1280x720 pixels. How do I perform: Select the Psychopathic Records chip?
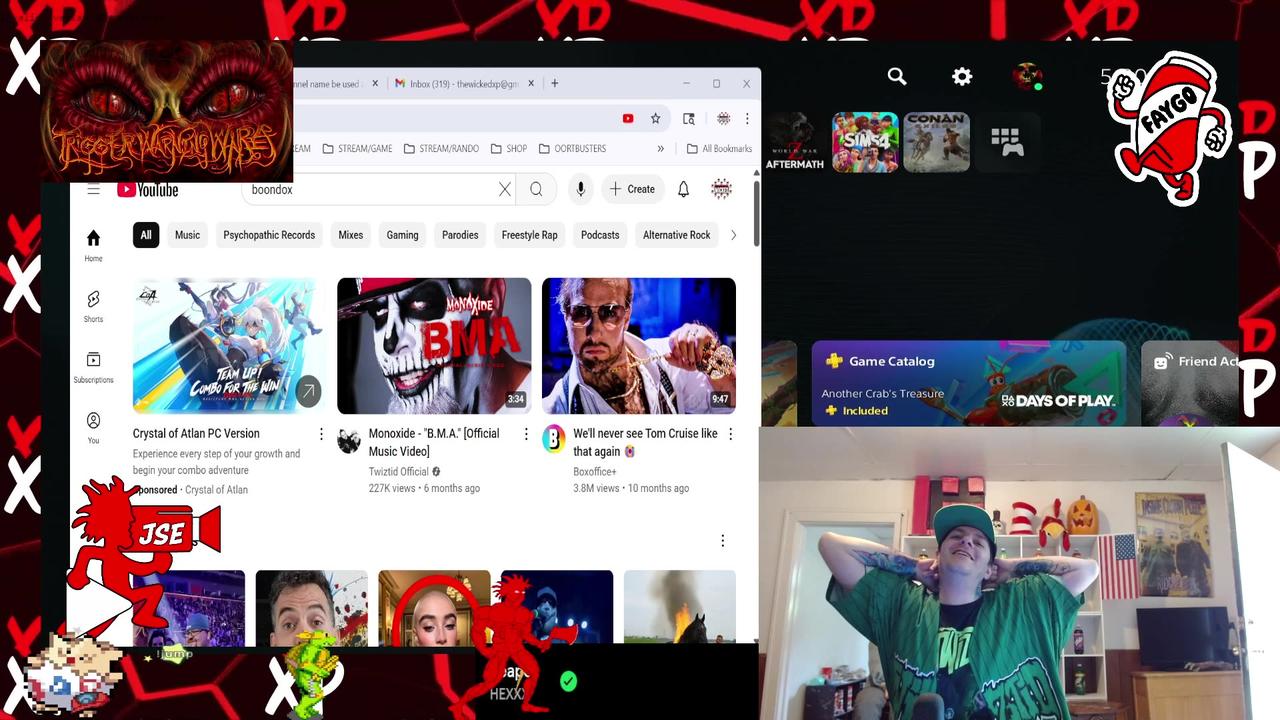click(x=269, y=235)
